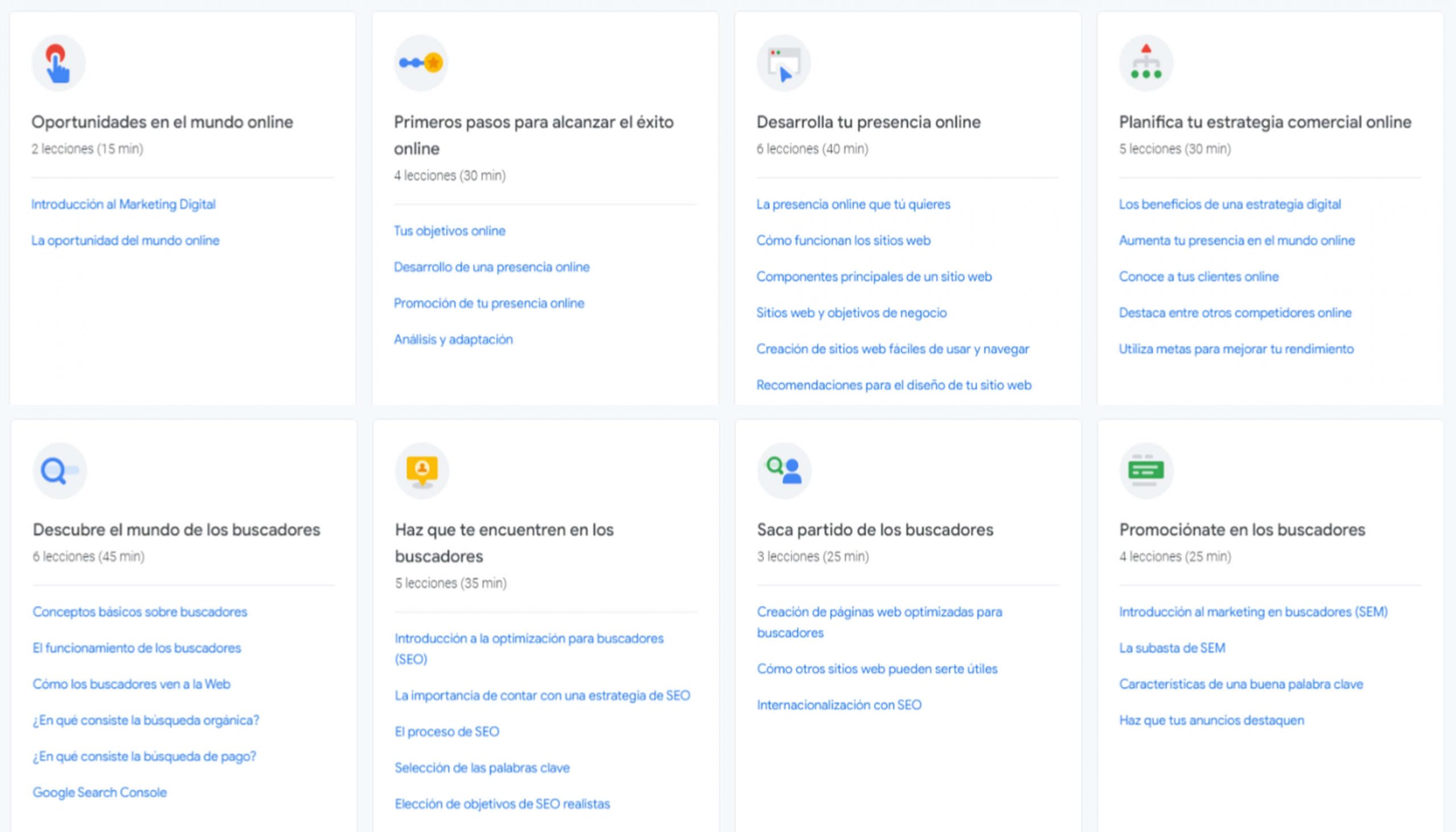Open the La subasta de SEM lesson

tap(1172, 648)
